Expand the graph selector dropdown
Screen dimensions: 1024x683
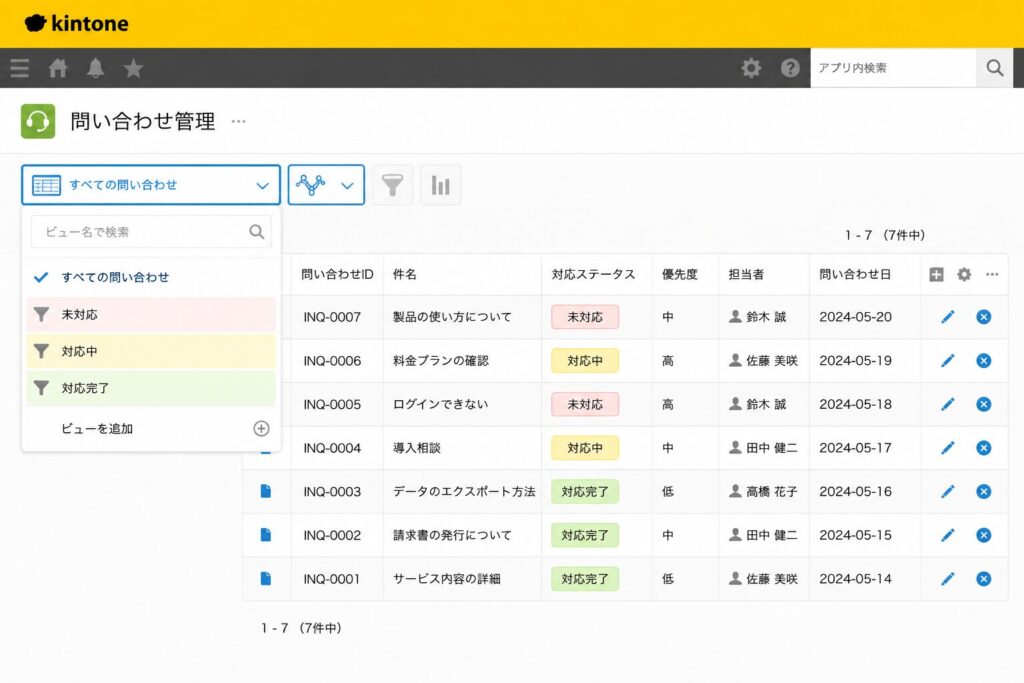tap(326, 185)
